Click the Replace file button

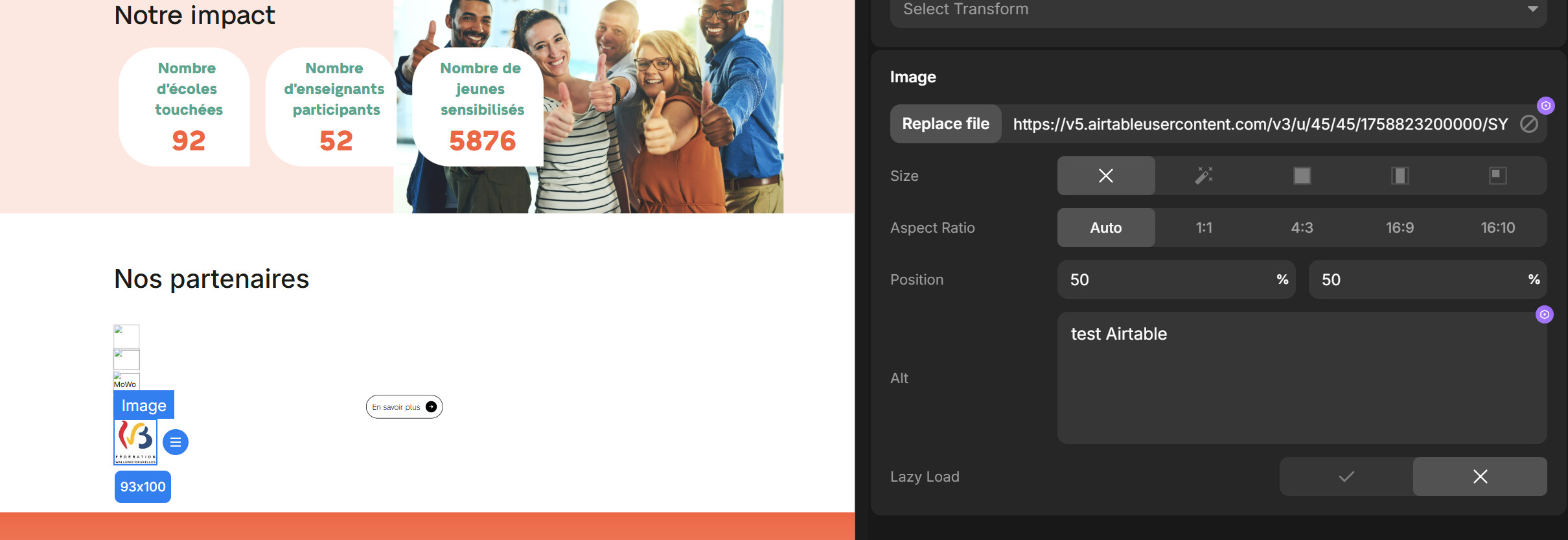pos(945,124)
